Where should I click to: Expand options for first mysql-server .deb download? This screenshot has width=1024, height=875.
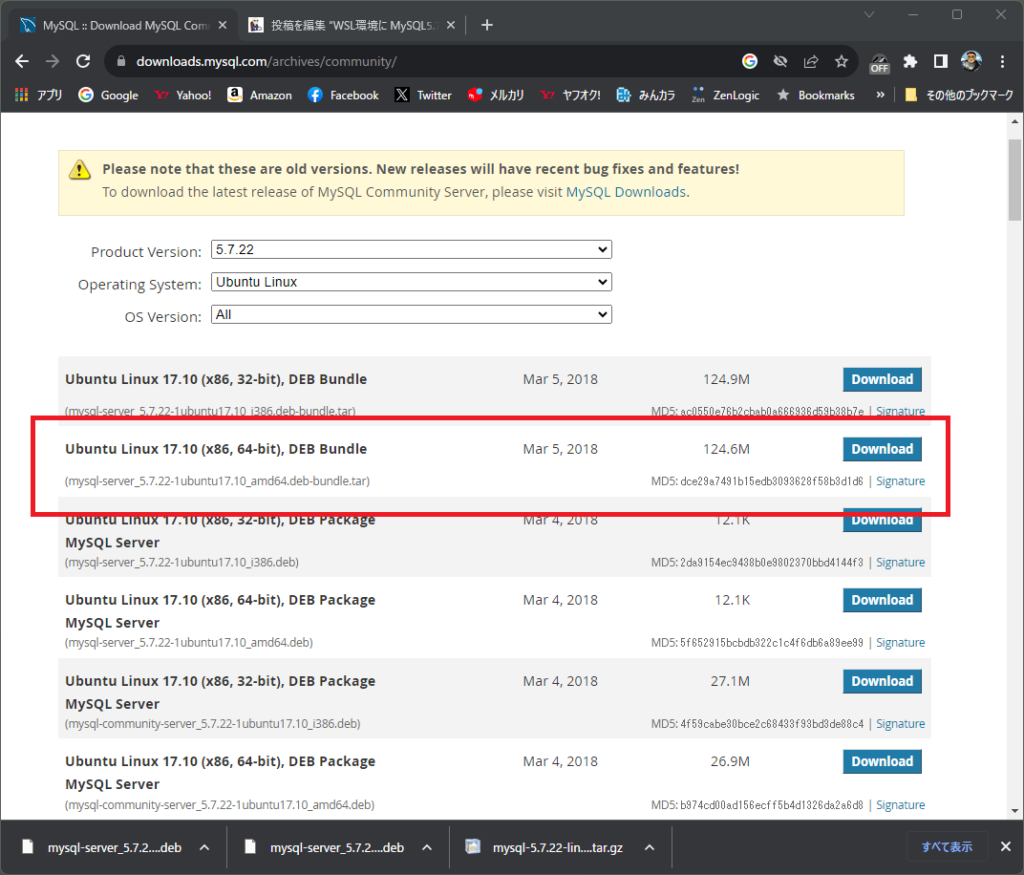pos(204,848)
